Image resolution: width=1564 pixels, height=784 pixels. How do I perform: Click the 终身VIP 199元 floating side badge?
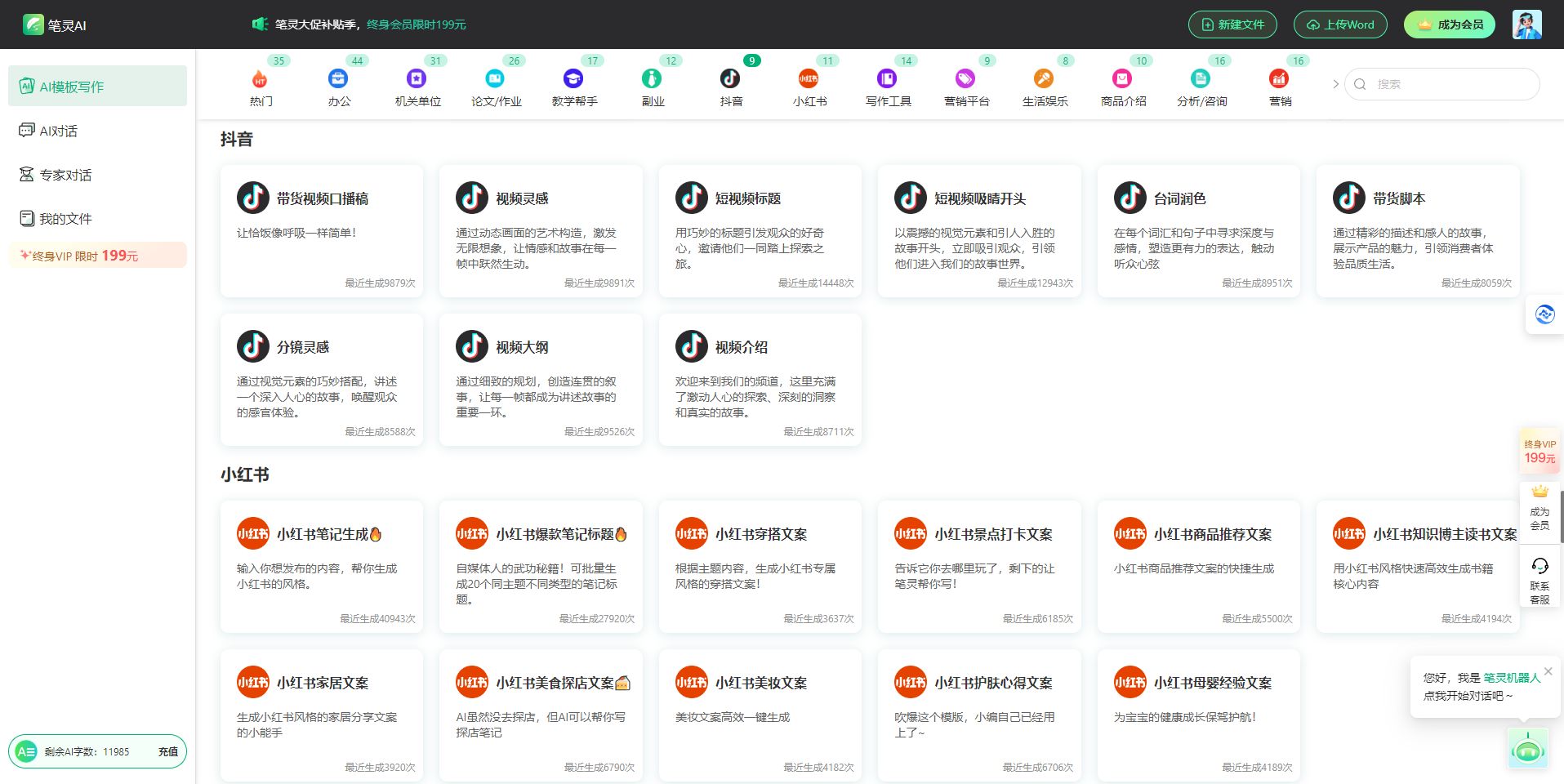point(1539,452)
